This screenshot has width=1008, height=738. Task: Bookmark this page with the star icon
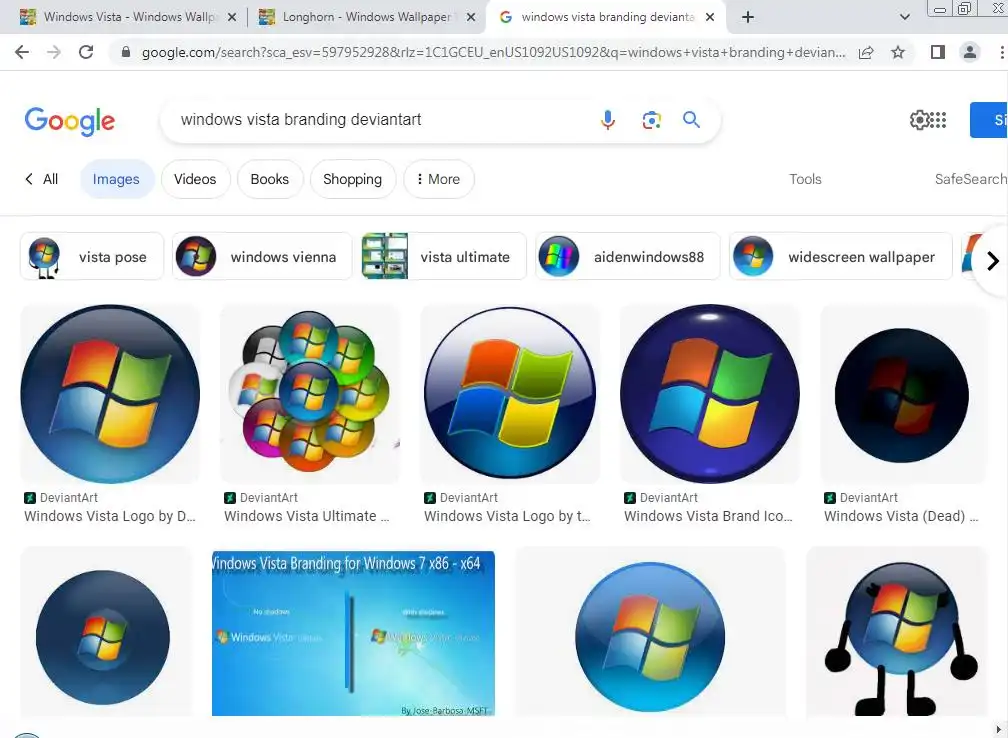[898, 53]
